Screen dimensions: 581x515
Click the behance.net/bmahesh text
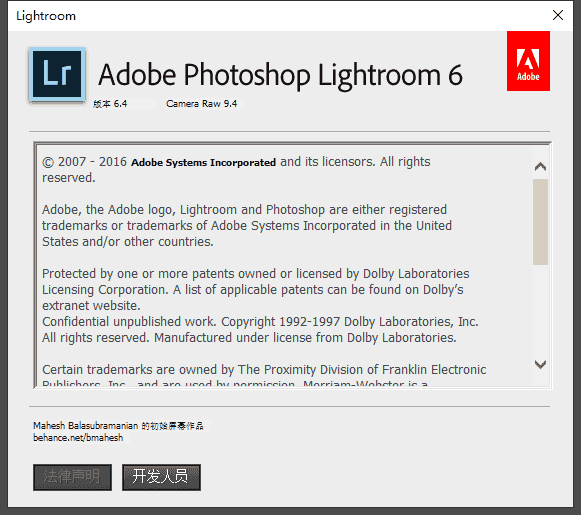coord(78,438)
